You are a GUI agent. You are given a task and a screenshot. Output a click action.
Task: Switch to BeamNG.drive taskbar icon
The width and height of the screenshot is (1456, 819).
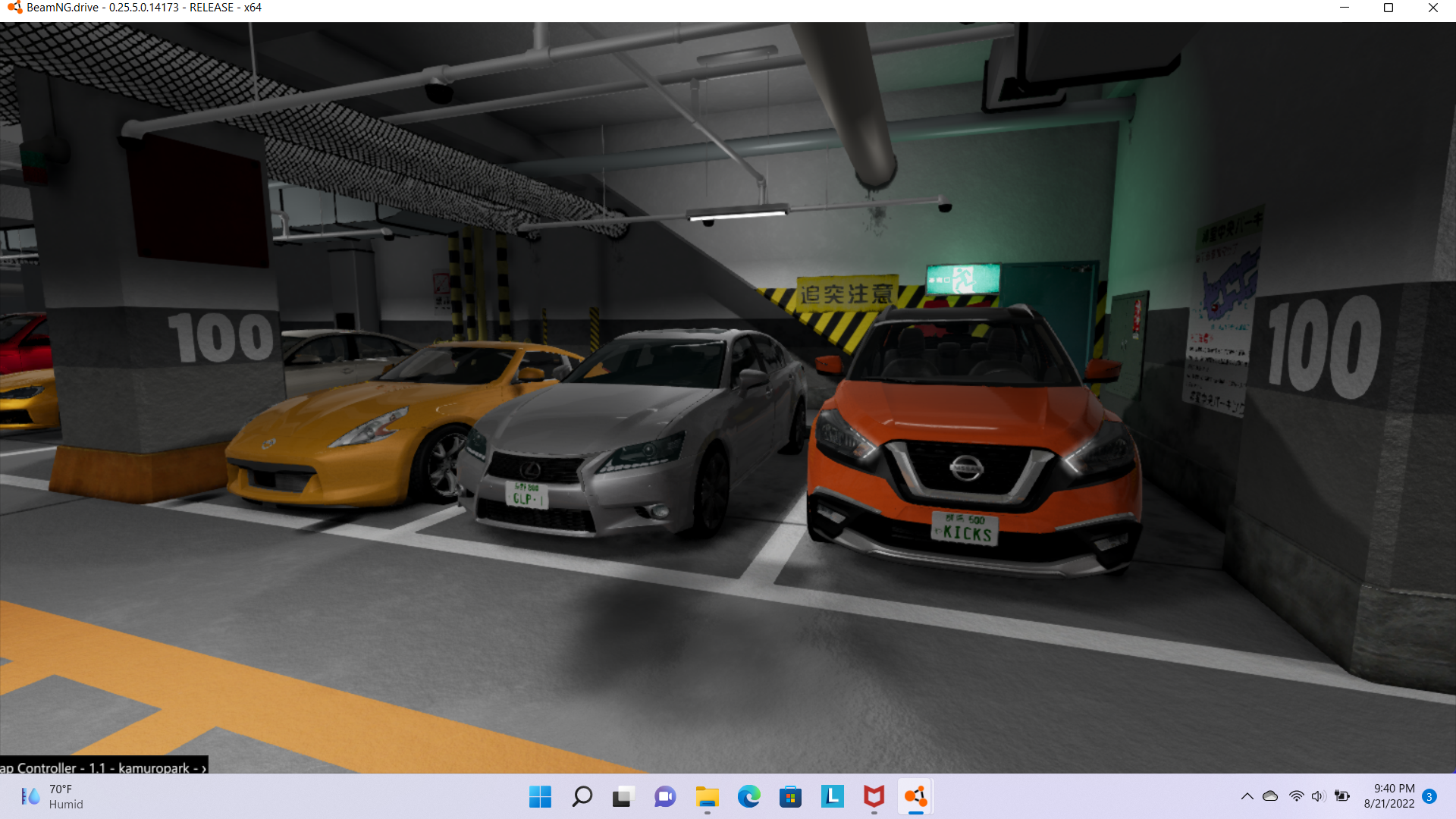[915, 796]
